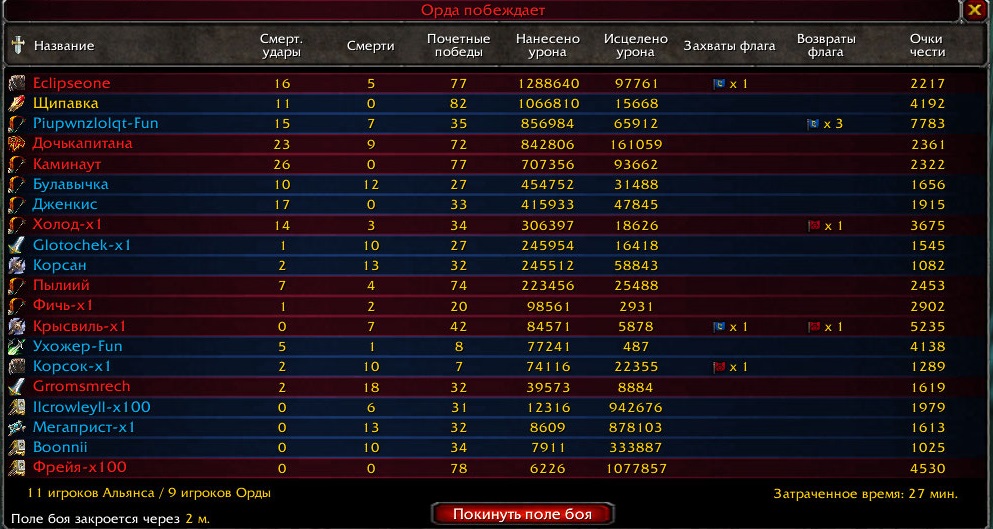
Task: Select player name Glotochek-x1
Action: (x=82, y=245)
